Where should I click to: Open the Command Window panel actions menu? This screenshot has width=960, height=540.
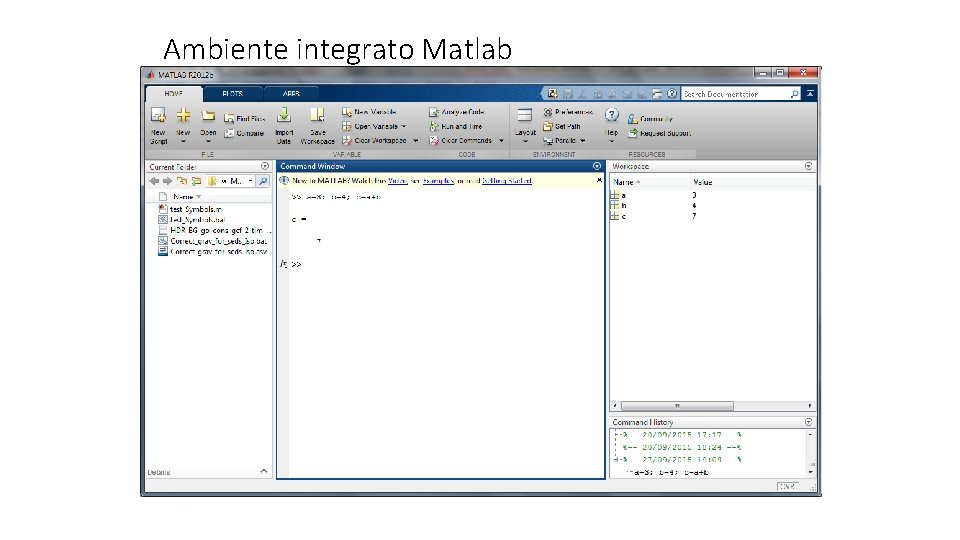tap(597, 166)
